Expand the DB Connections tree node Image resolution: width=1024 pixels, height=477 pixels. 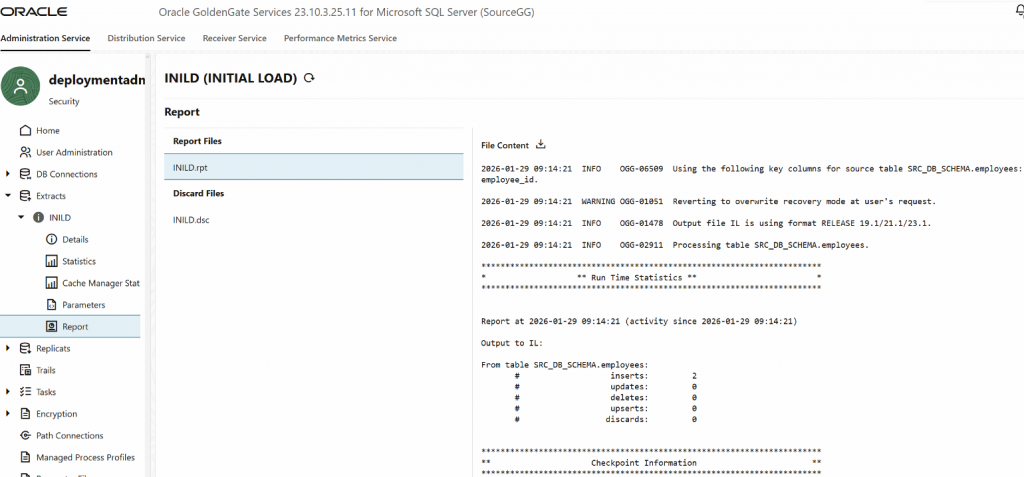tap(8, 174)
